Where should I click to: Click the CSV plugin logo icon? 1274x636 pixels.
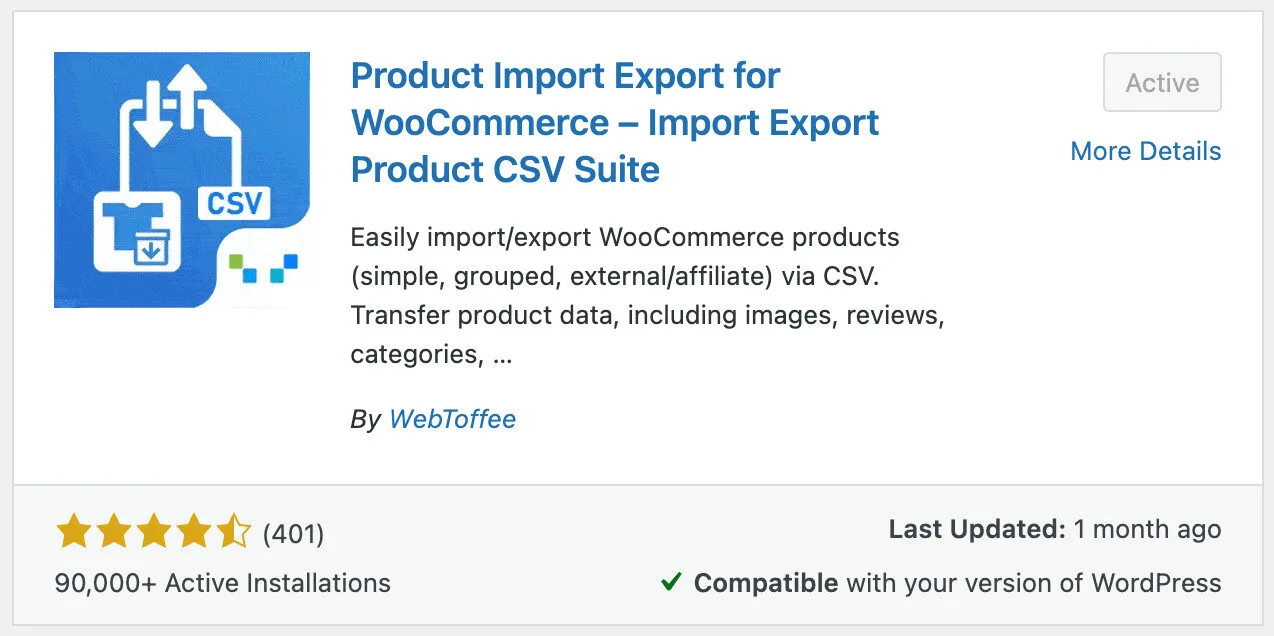181,179
